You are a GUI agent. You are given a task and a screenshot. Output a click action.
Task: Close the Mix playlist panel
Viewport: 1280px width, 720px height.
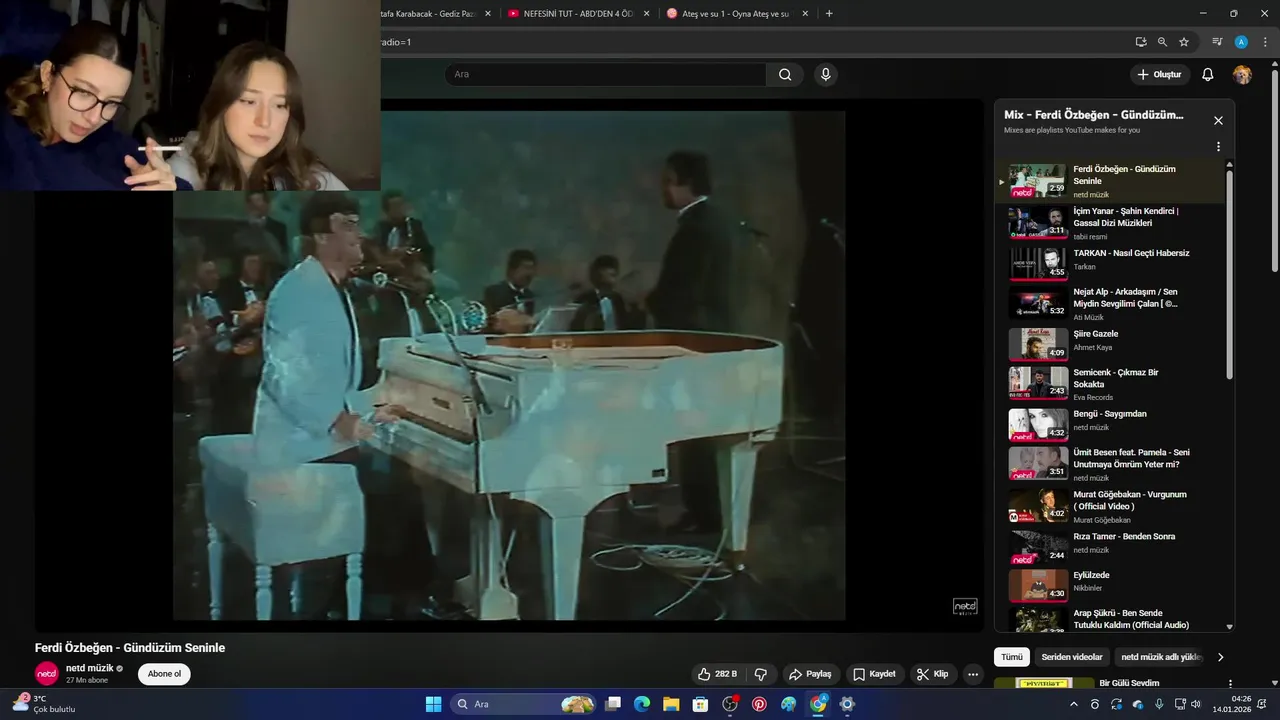pos(1218,121)
